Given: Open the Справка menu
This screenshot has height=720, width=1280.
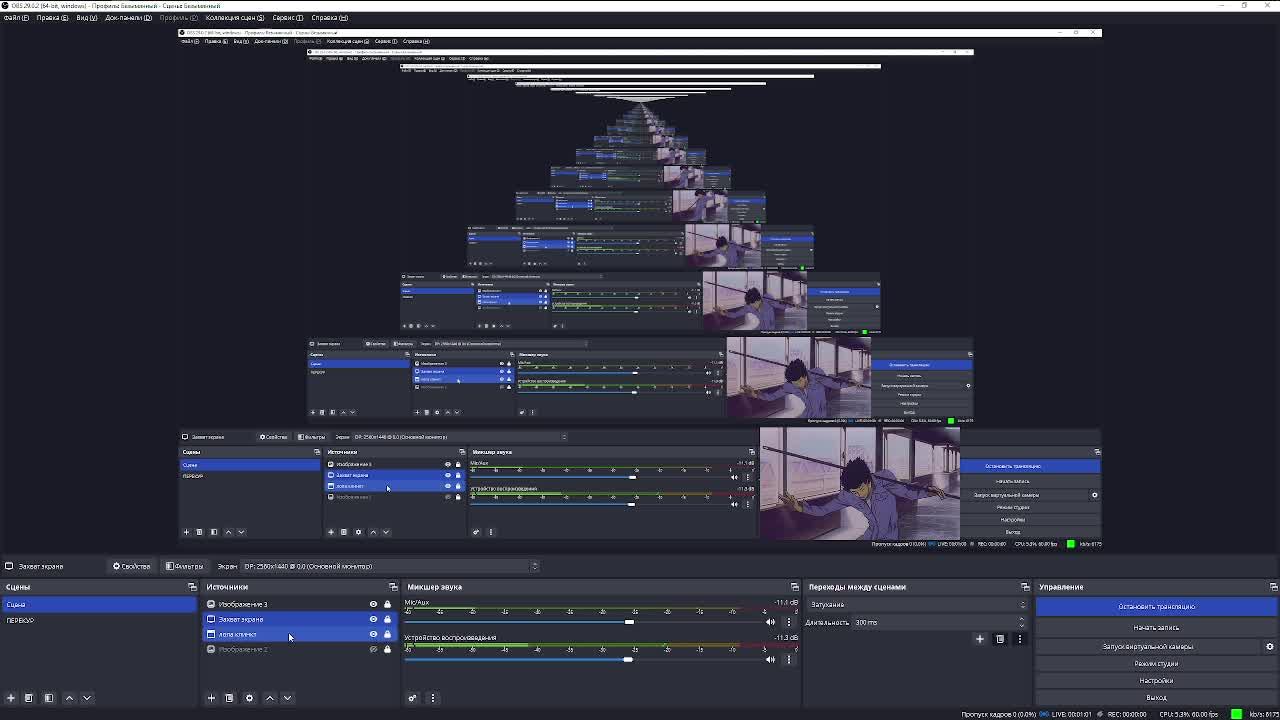Looking at the screenshot, I should pos(329,17).
